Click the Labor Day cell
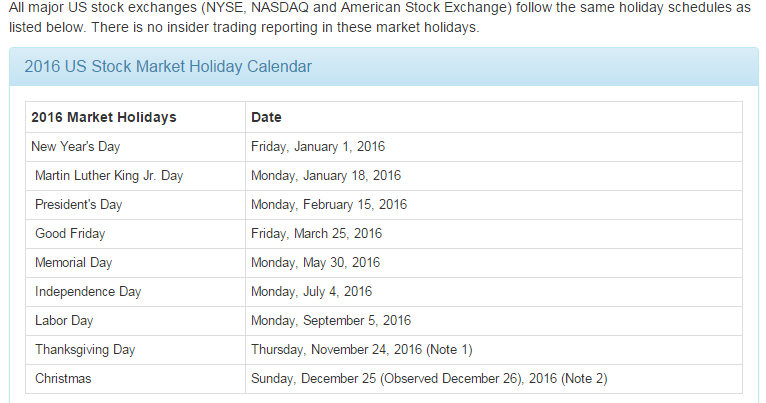This screenshot has height=403, width=766. [x=66, y=321]
